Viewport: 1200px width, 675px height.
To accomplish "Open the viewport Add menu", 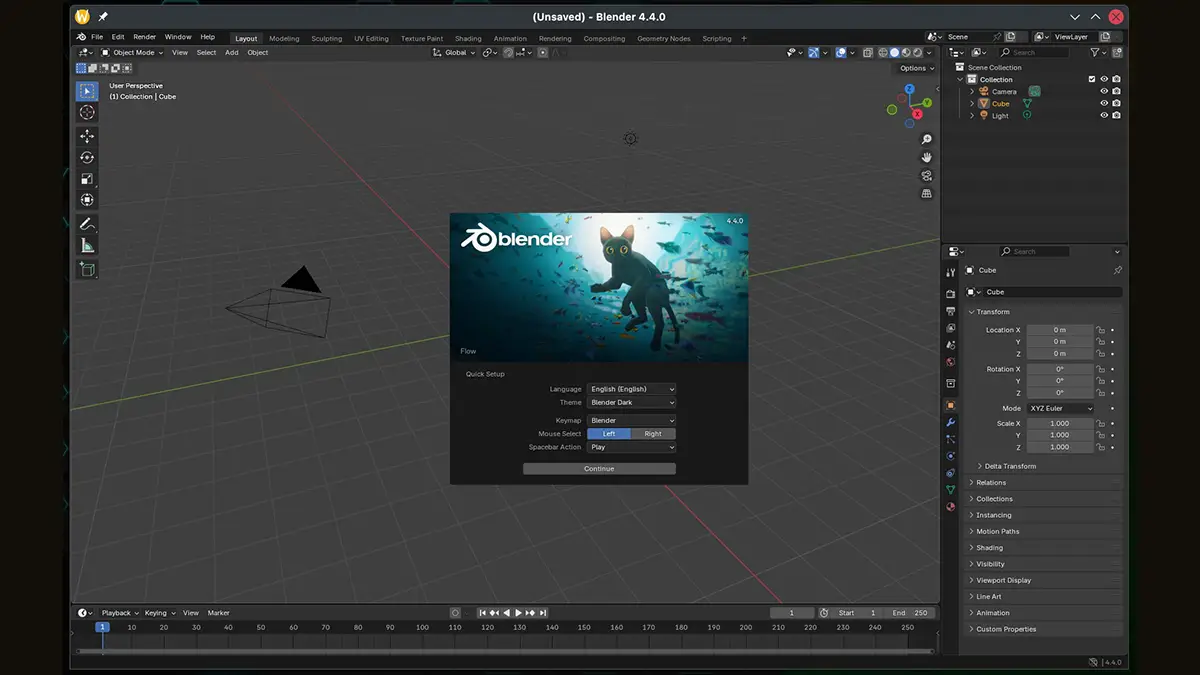I will pos(231,52).
